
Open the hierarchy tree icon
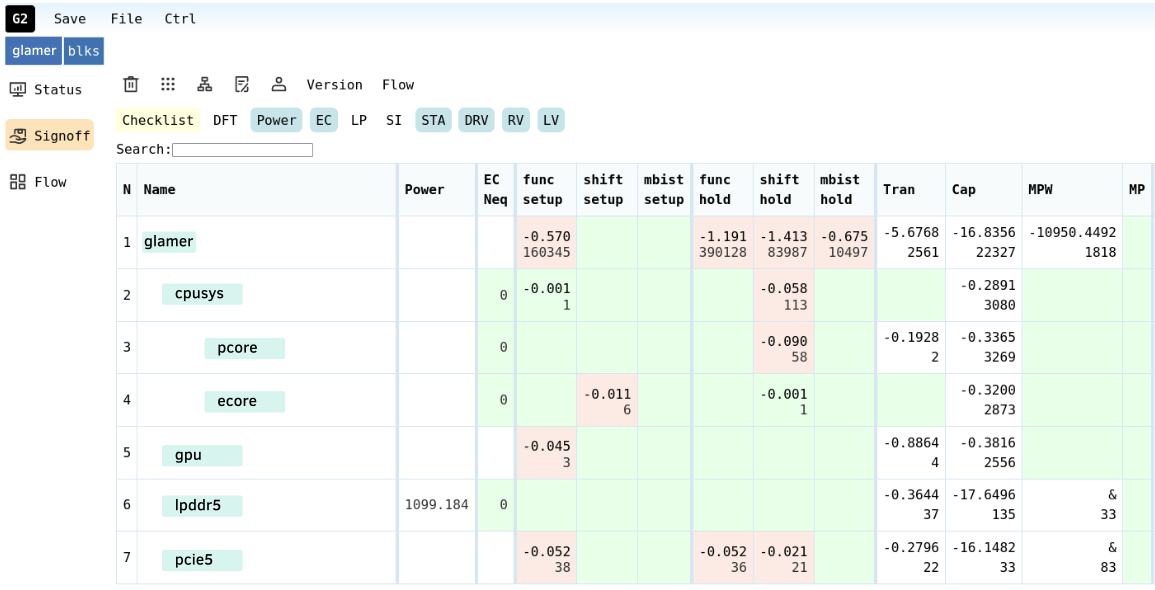click(x=205, y=85)
